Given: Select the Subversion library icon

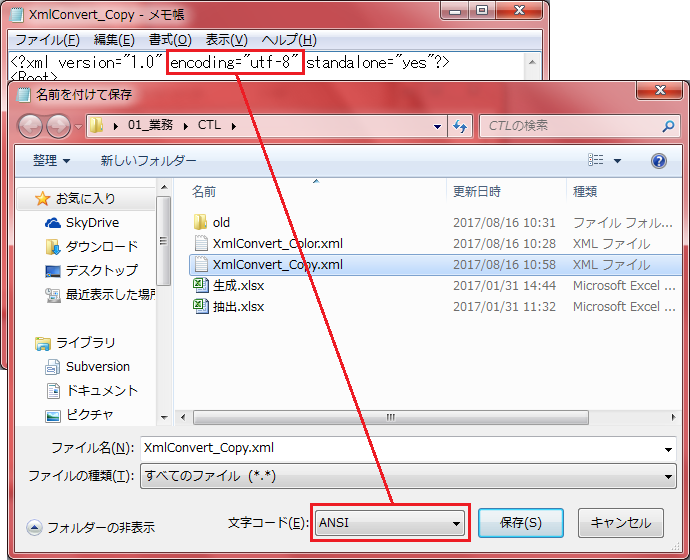Looking at the screenshot, I should click(53, 367).
